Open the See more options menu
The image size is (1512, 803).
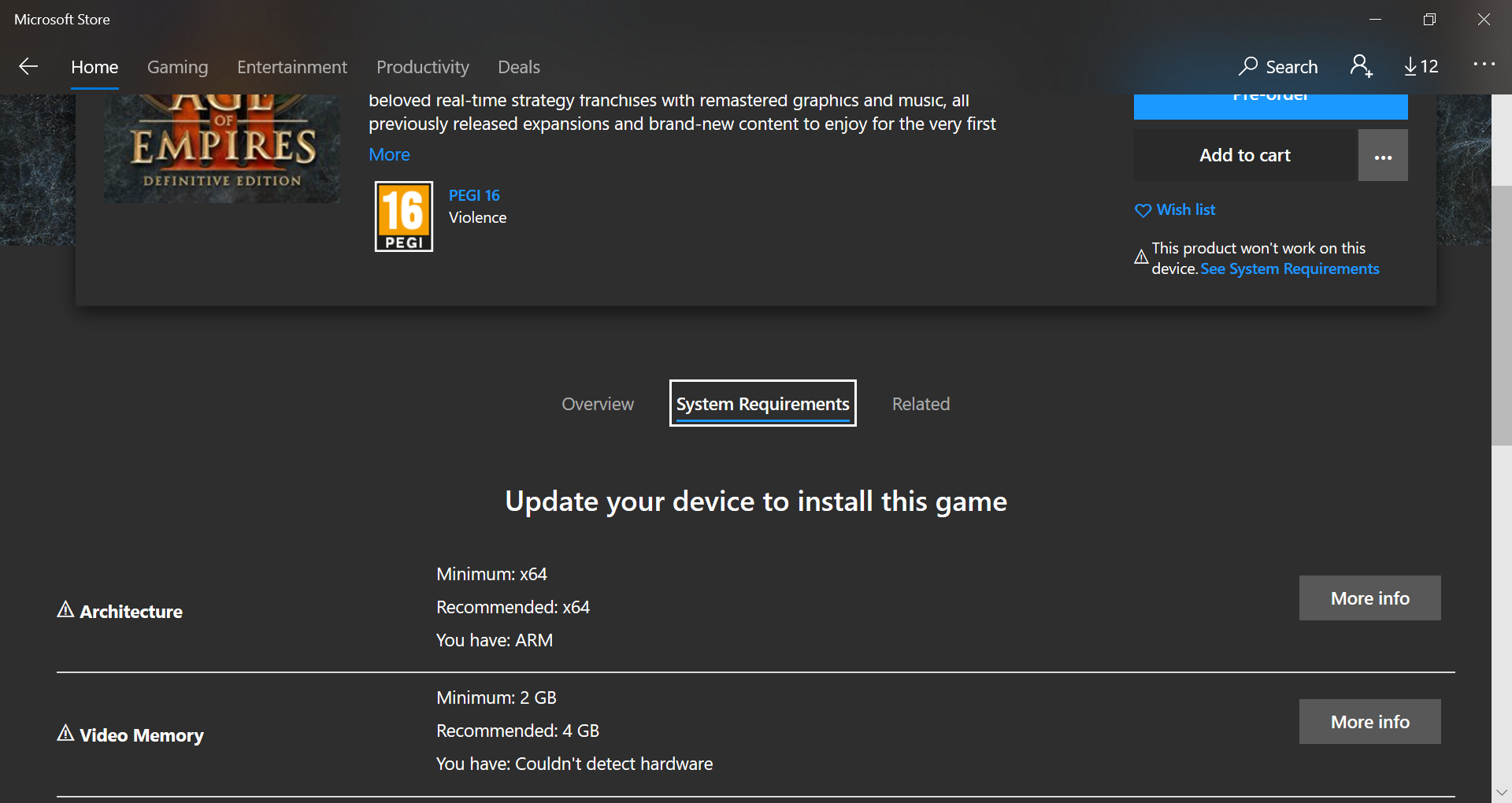tap(1484, 64)
